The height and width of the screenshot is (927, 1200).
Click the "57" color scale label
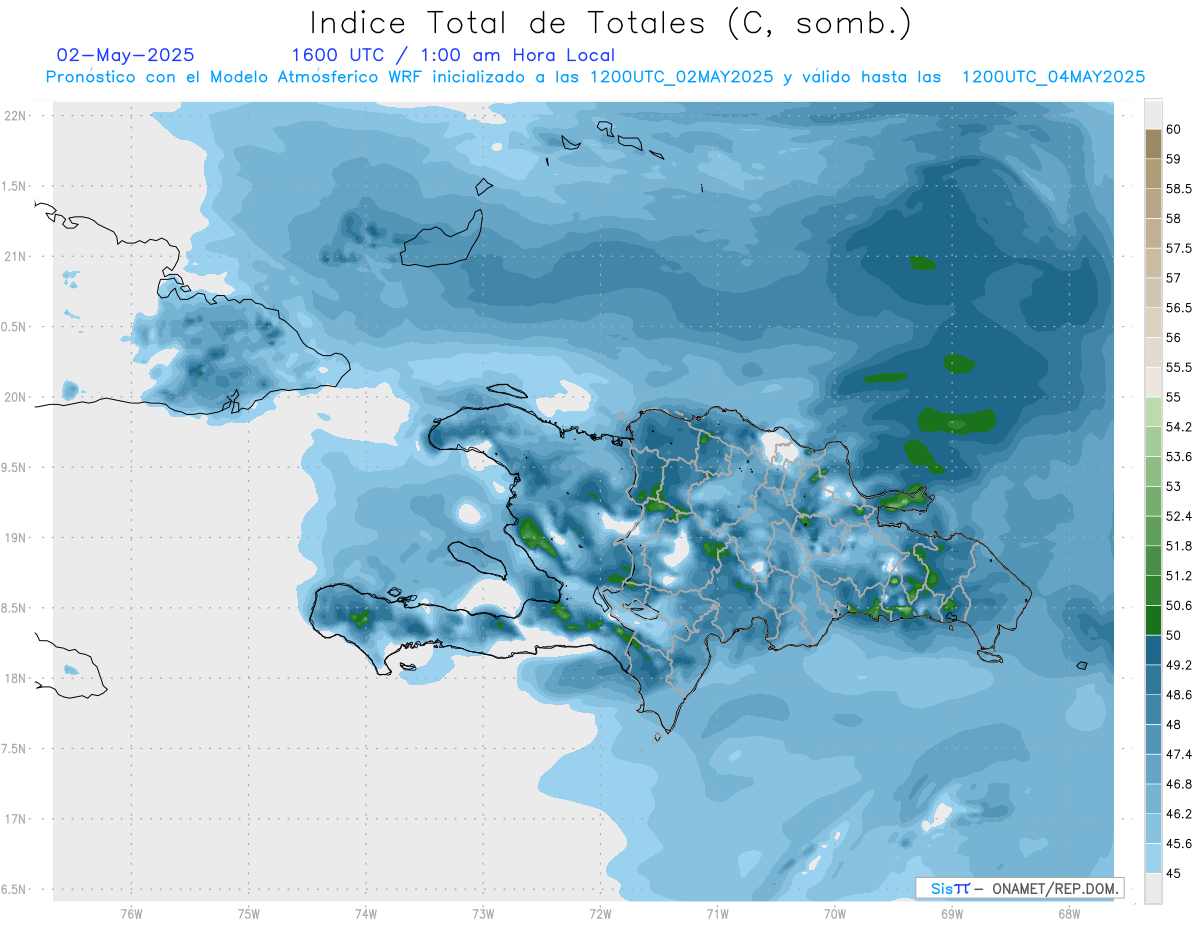[x=1174, y=278]
